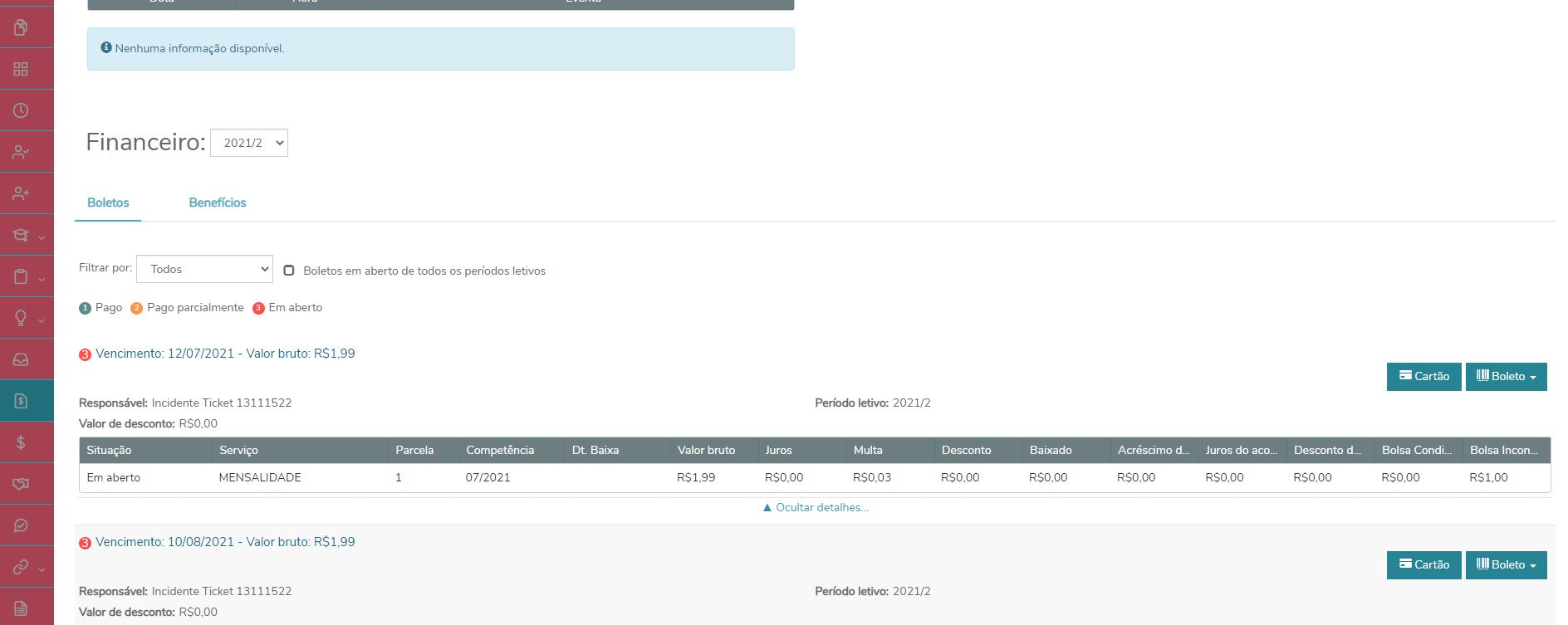The image size is (1568, 625).
Task: Open the clipboard menu in sidebar
Action: tap(22, 276)
